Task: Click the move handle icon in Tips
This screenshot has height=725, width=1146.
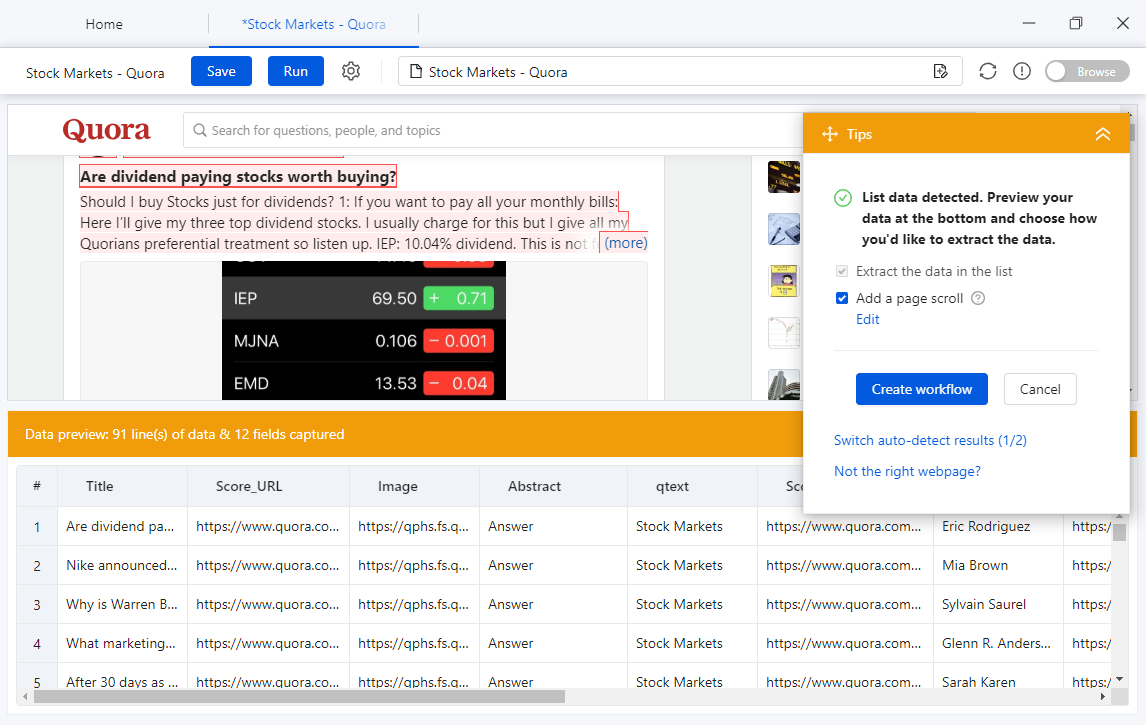Action: [830, 134]
